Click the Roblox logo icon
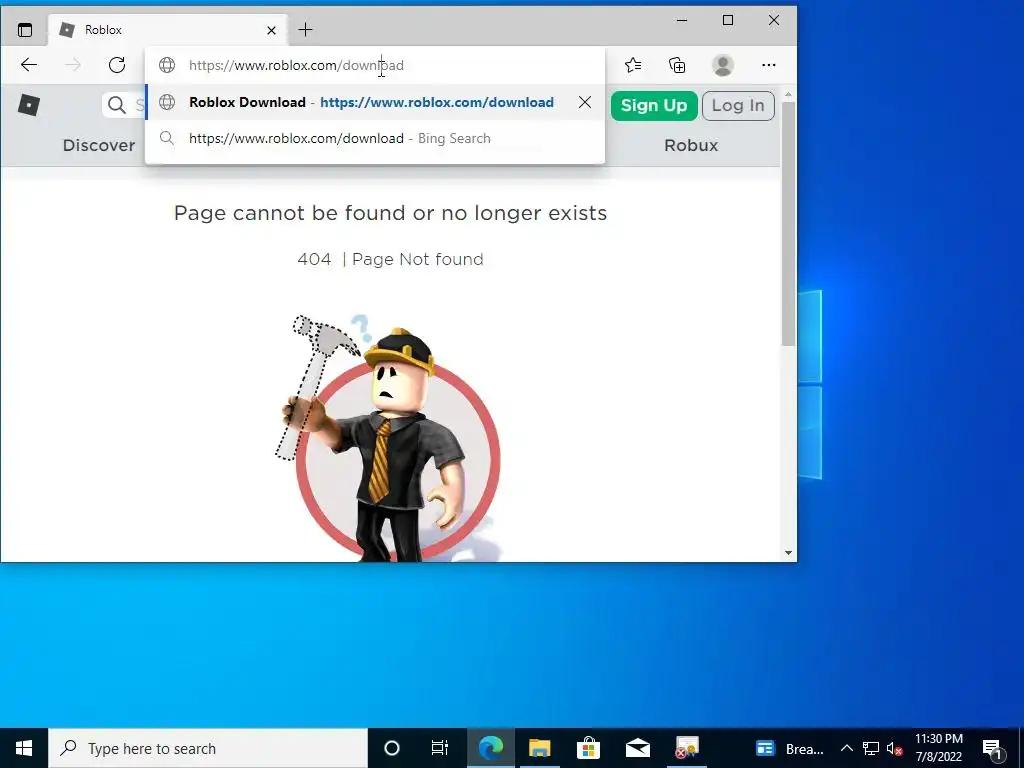This screenshot has height=768, width=1024. [29, 104]
